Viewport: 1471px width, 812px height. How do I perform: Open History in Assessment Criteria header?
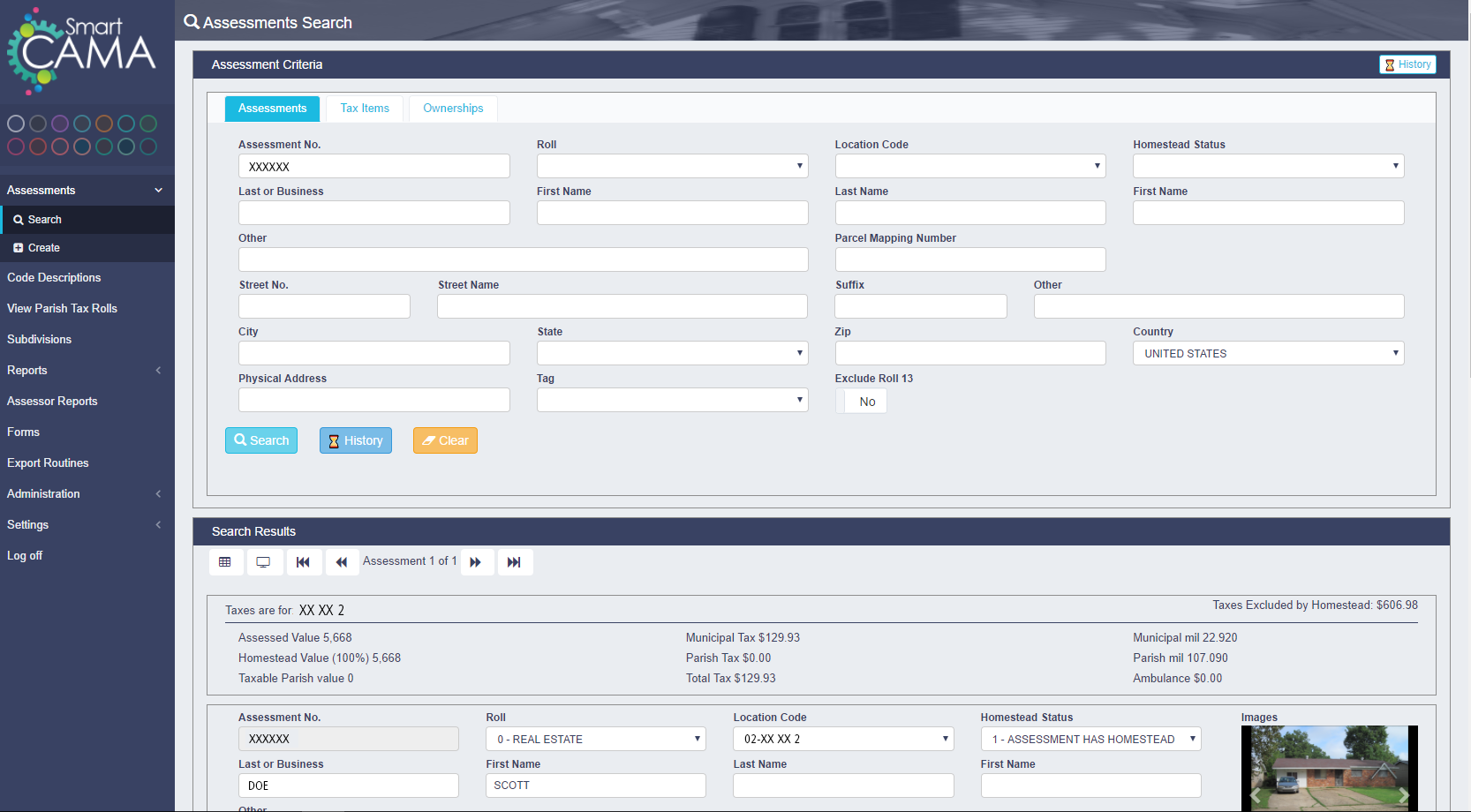[x=1407, y=64]
